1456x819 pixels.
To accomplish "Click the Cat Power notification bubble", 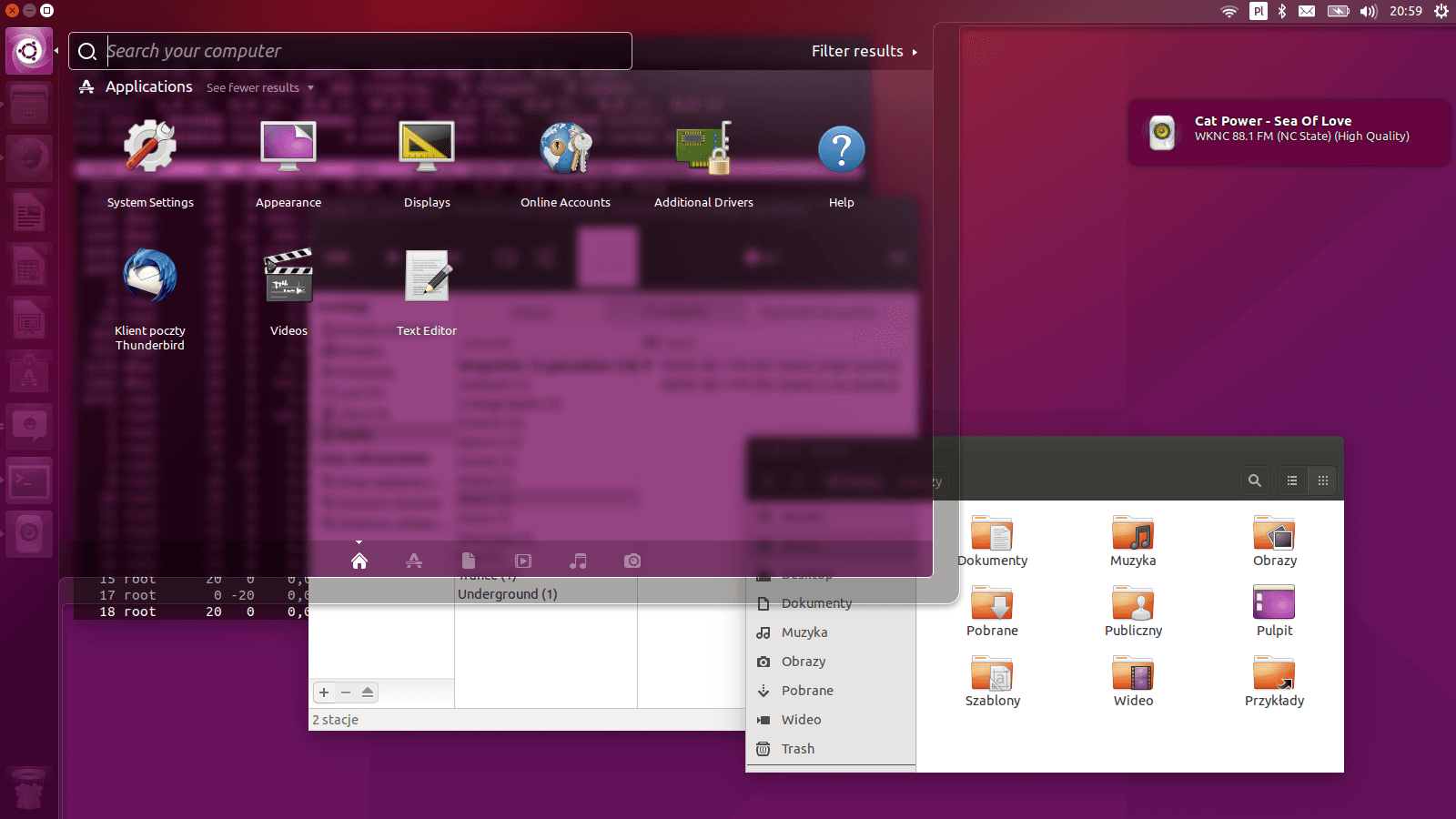I will point(1289,132).
